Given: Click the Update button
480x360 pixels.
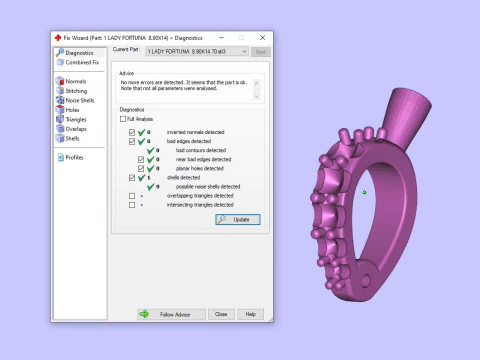Looking at the screenshot, I should coord(238,219).
